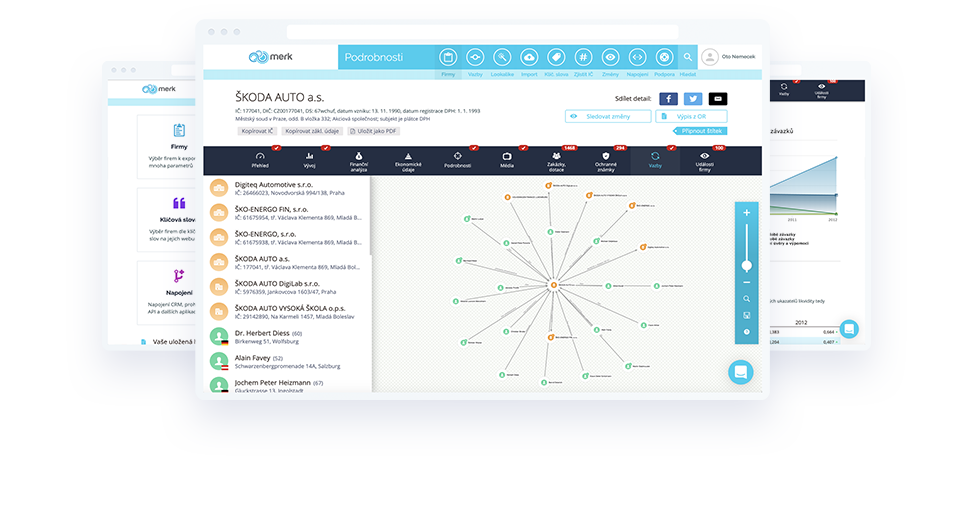Image resolution: width=977 pixels, height=507 pixels.
Task: Select Alain Favey person row
Action: [x=288, y=362]
